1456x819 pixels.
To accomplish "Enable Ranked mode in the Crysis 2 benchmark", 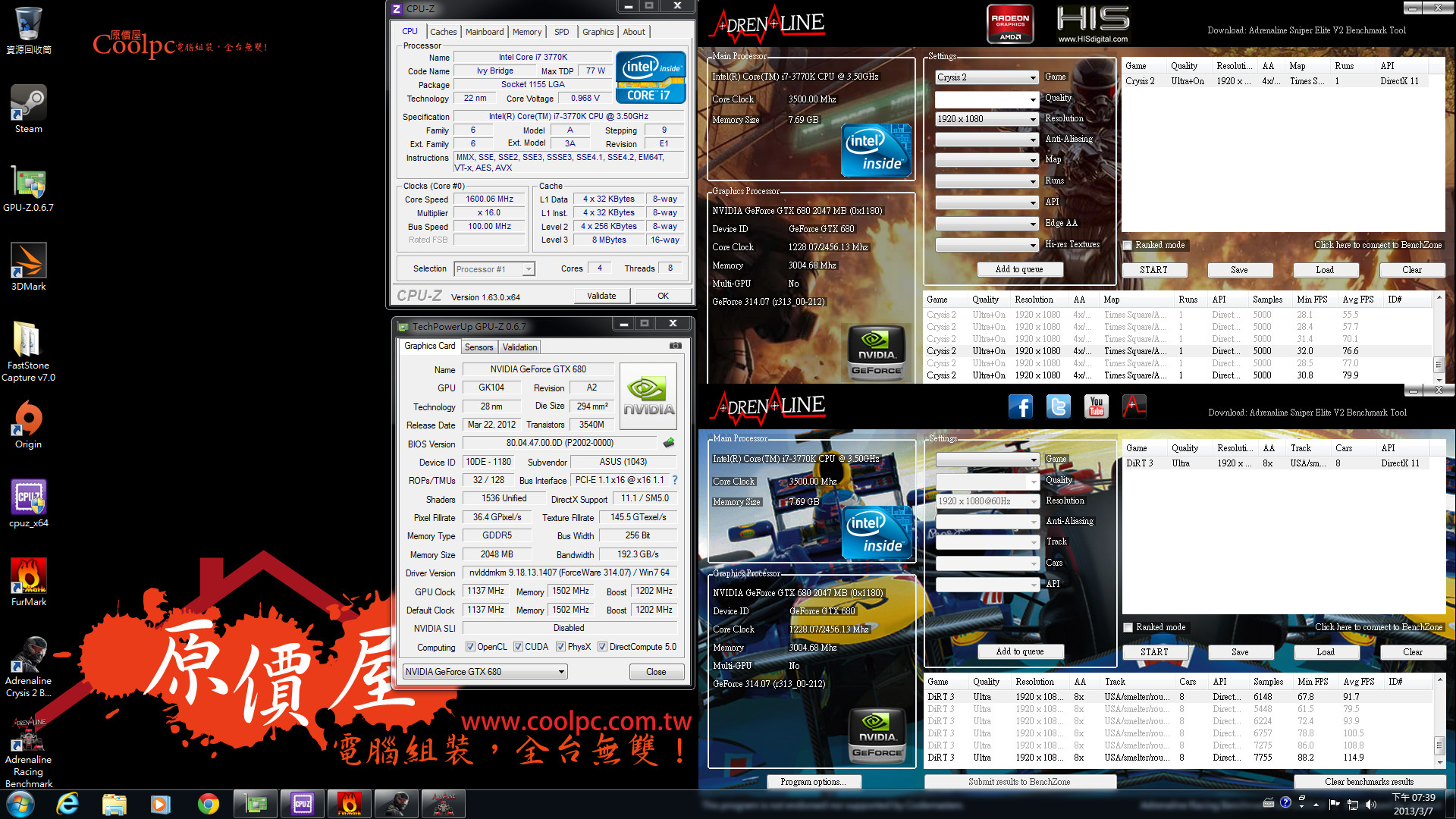I will (x=1128, y=245).
